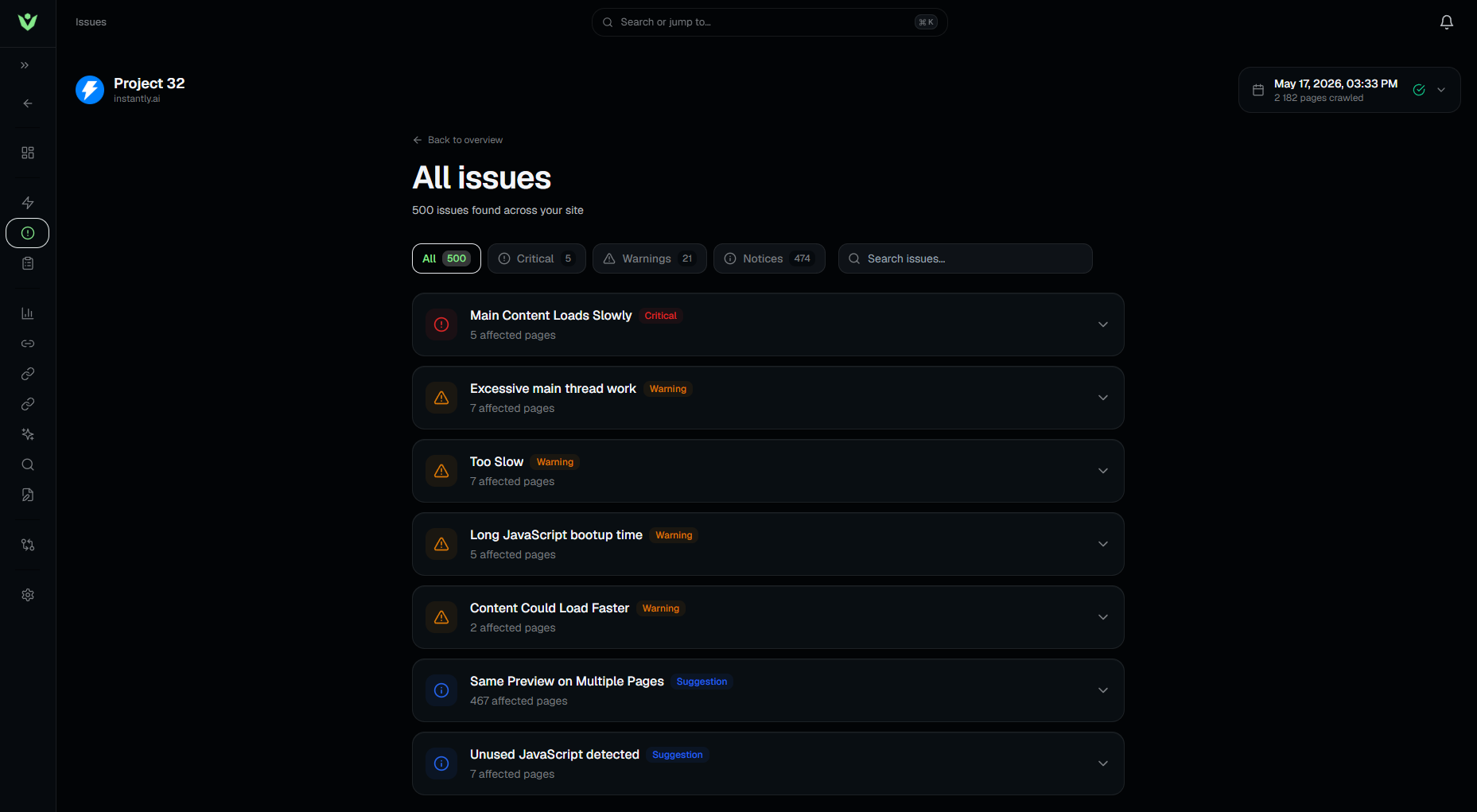Click the ⌘K shortcut badge
Image resolution: width=1477 pixels, height=812 pixels.
(x=926, y=22)
